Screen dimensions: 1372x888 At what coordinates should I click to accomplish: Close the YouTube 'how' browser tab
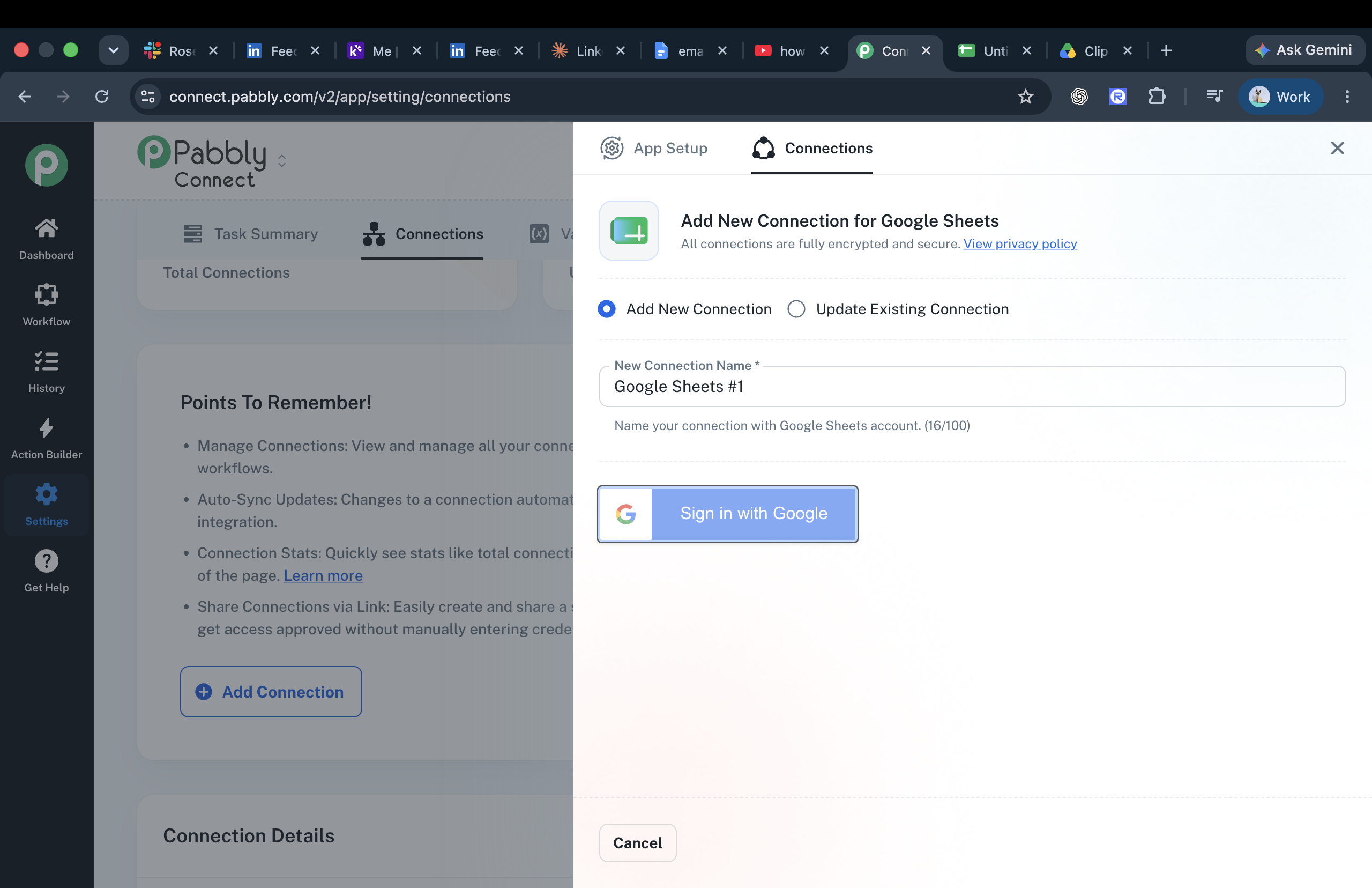click(824, 51)
